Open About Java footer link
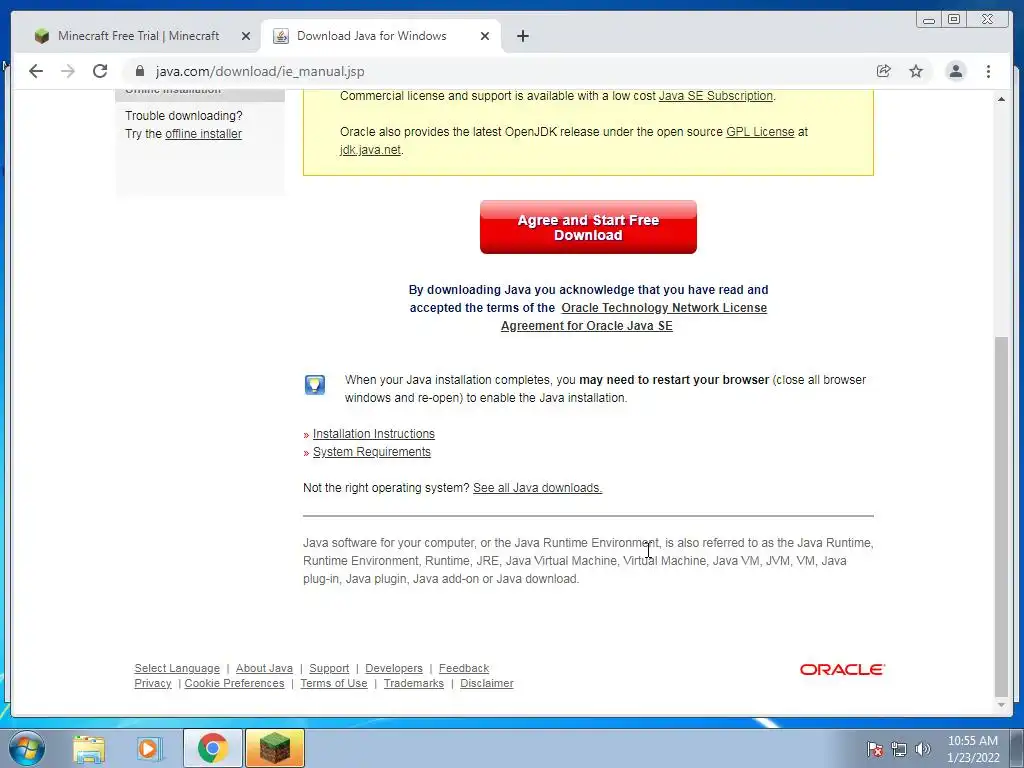This screenshot has width=1024, height=768. pyautogui.click(x=264, y=668)
